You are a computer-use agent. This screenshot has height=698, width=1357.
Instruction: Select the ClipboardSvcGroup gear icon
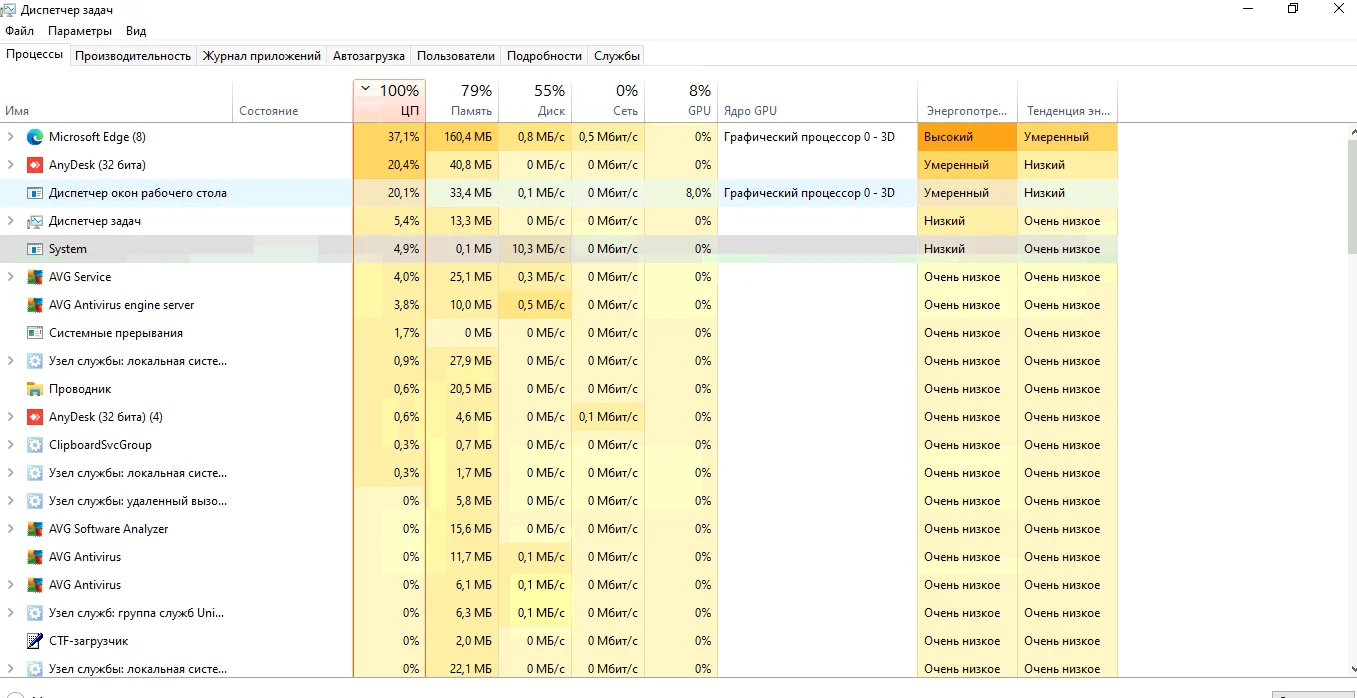(35, 445)
